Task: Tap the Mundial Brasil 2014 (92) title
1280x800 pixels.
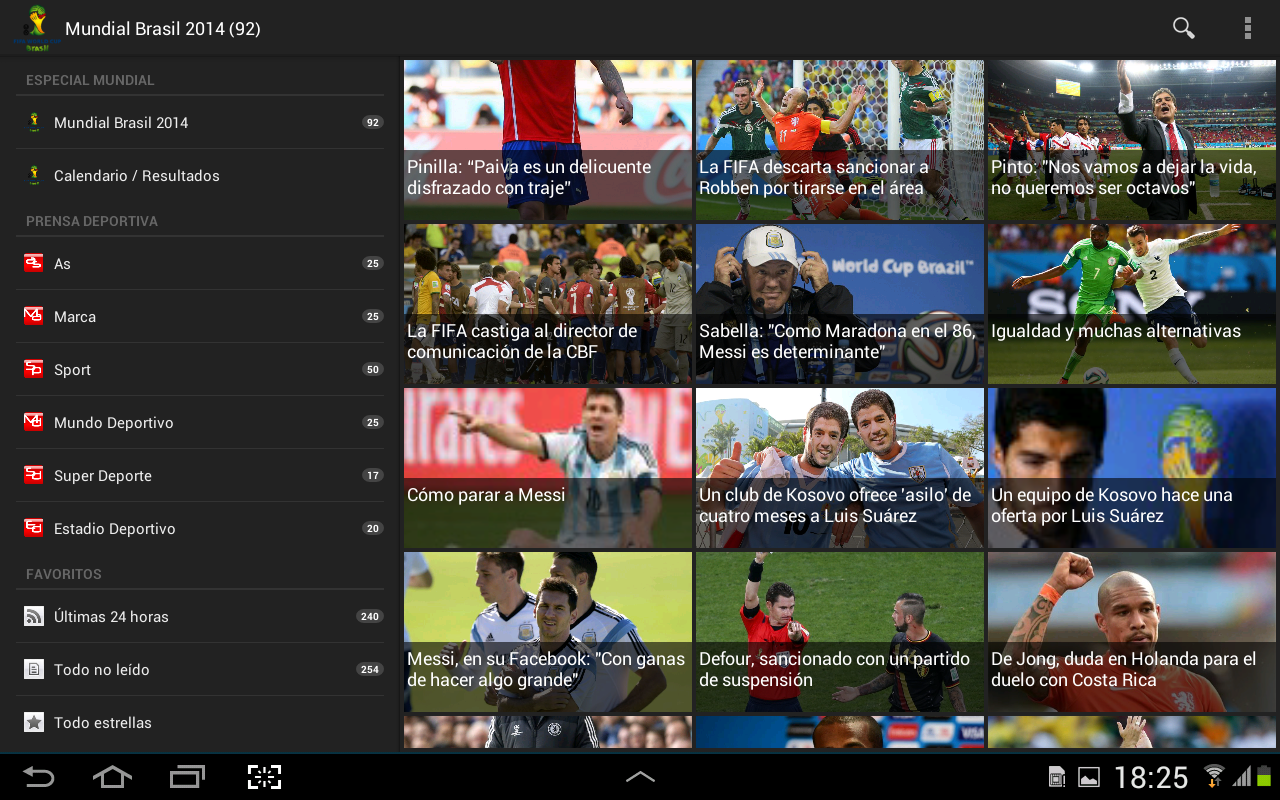Action: [x=163, y=29]
